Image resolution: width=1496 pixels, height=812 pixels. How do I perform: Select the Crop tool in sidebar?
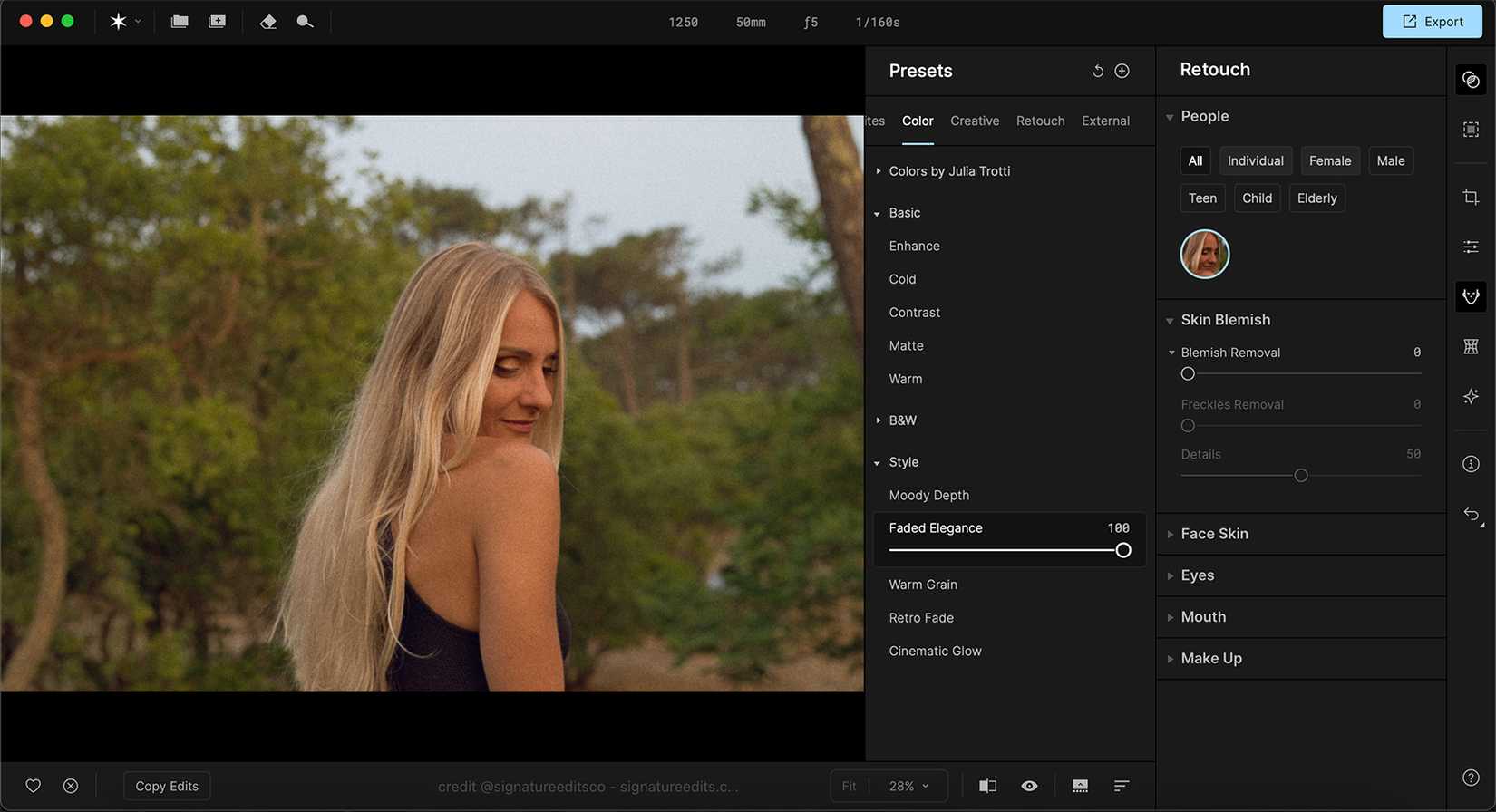(1471, 197)
